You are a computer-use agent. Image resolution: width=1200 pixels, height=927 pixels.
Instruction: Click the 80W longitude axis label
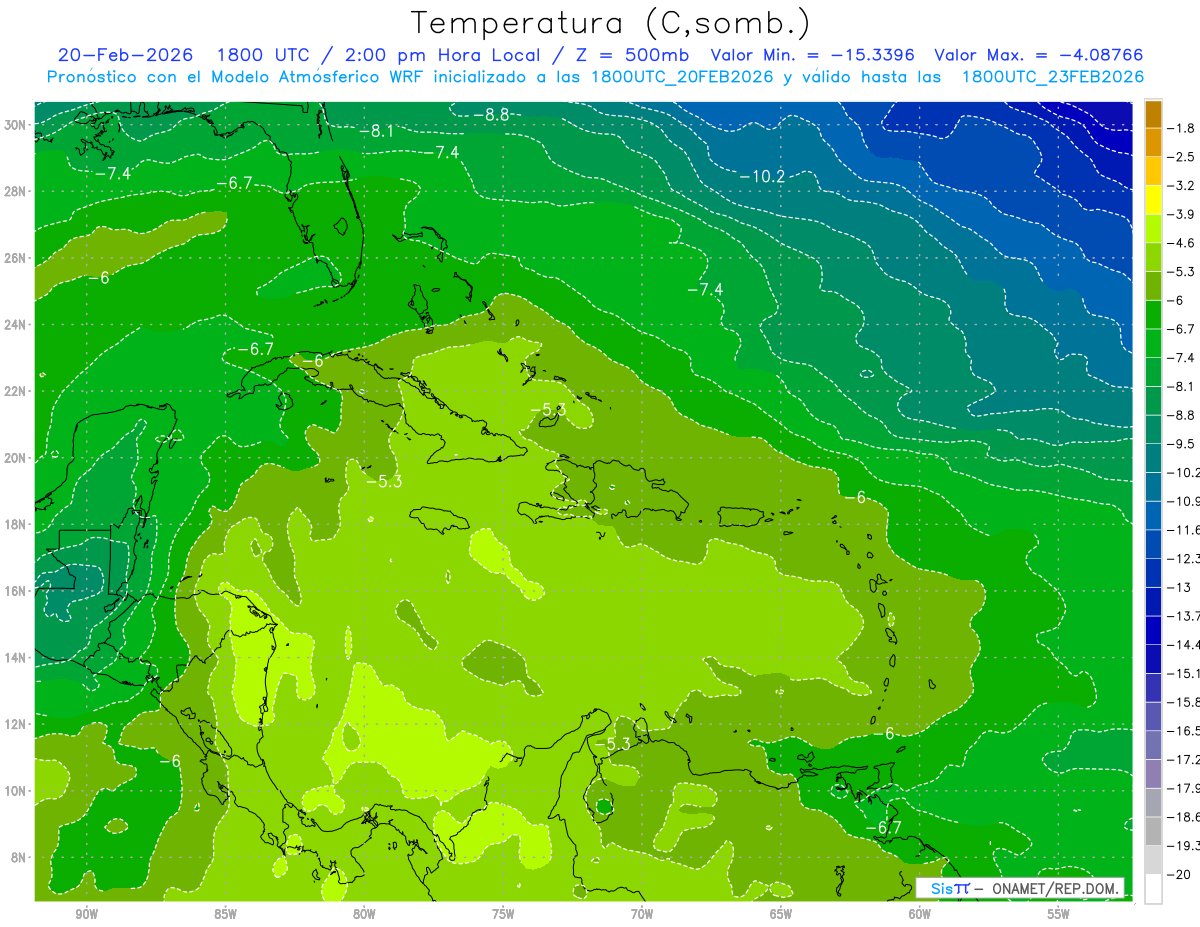(364, 914)
